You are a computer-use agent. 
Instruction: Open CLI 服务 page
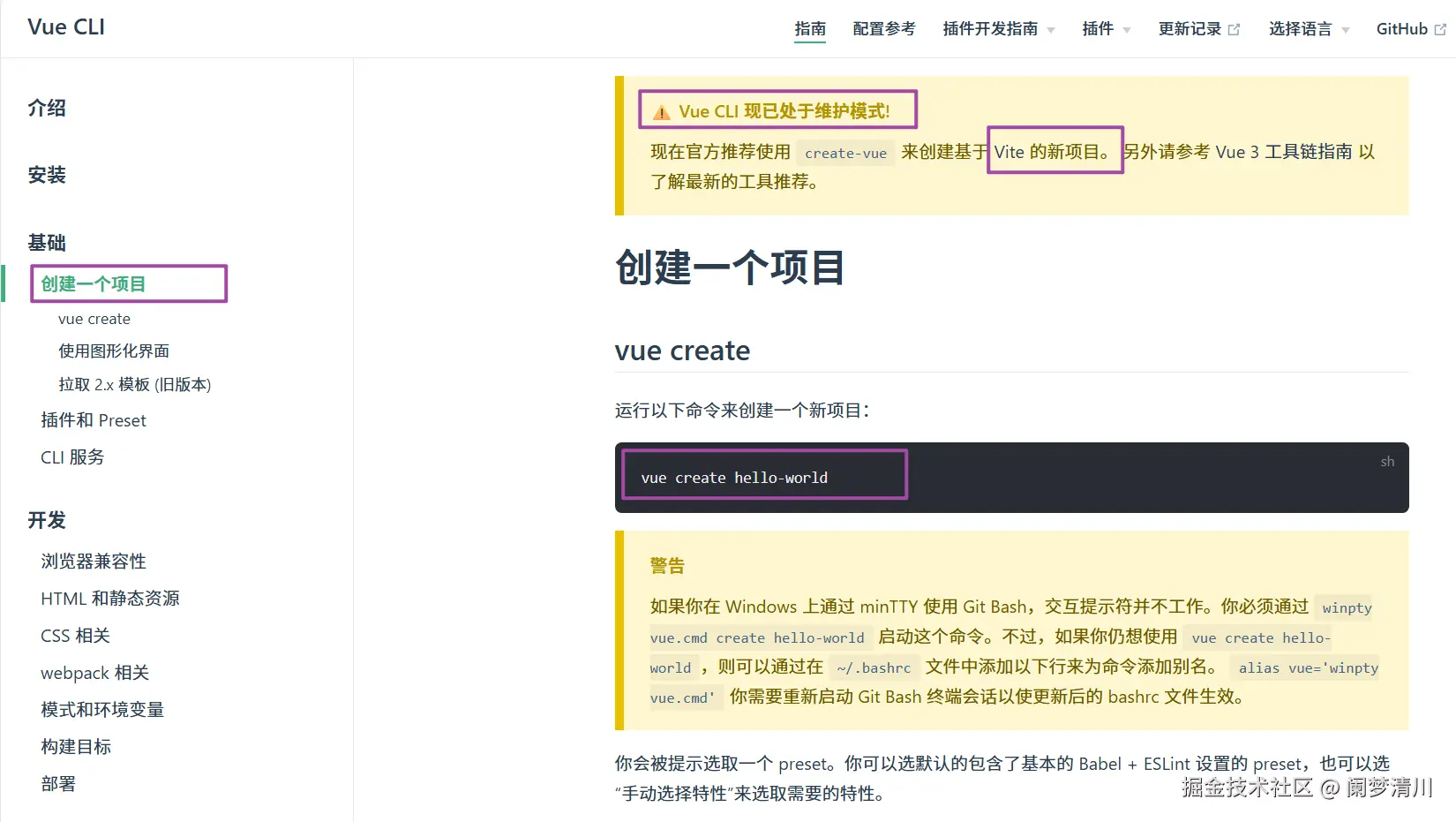[x=72, y=457]
